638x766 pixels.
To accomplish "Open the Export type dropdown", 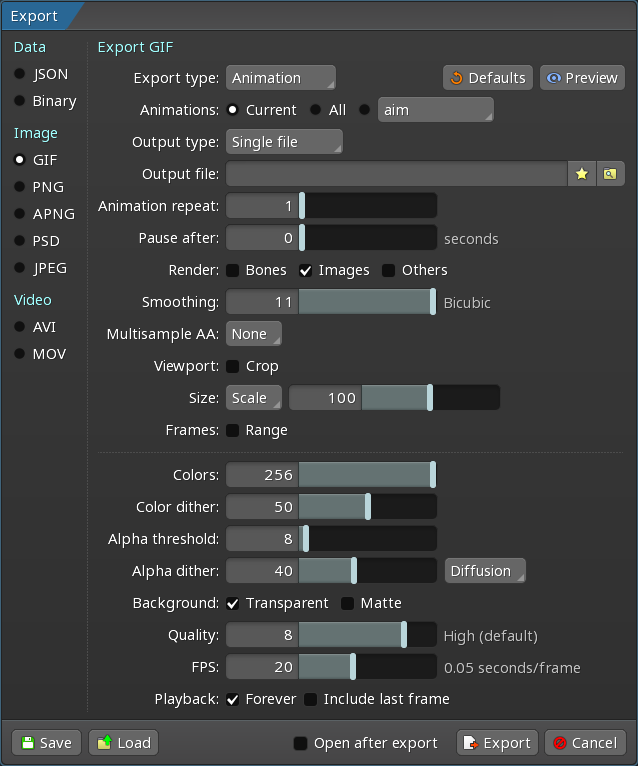I will pos(280,78).
